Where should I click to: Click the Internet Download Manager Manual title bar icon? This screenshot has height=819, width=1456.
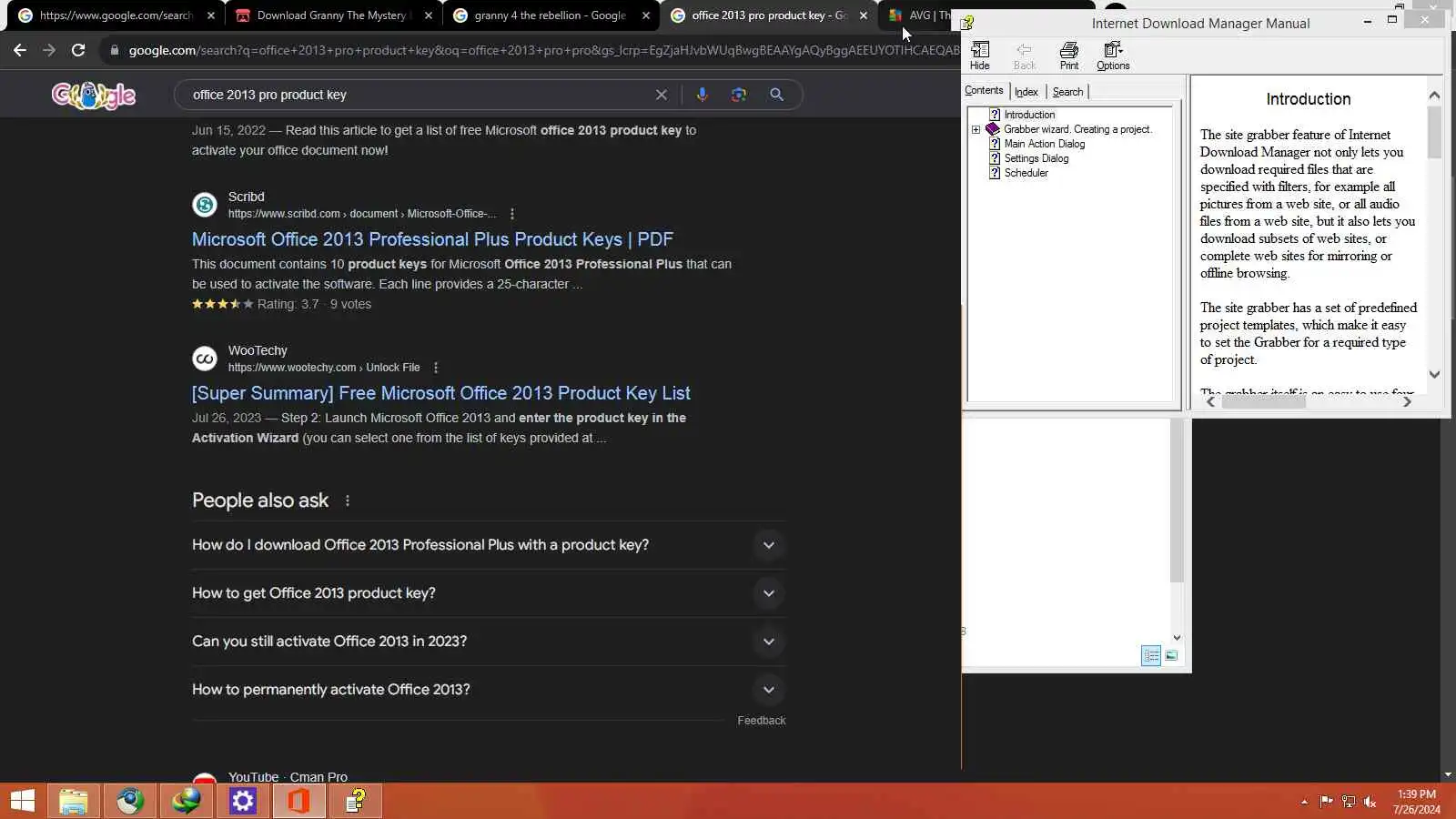coord(968,23)
